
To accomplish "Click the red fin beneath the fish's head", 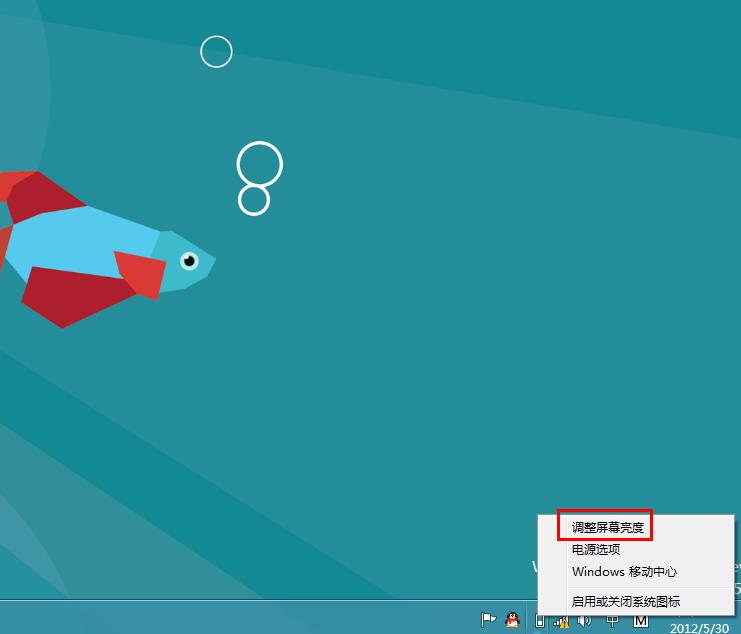I will (x=142, y=274).
